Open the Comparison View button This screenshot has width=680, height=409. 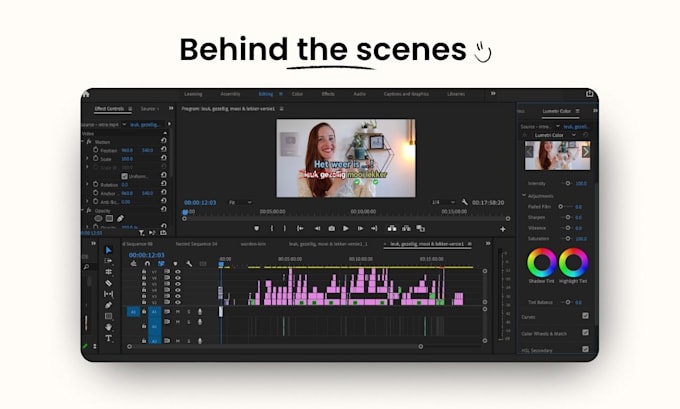tap(421, 228)
